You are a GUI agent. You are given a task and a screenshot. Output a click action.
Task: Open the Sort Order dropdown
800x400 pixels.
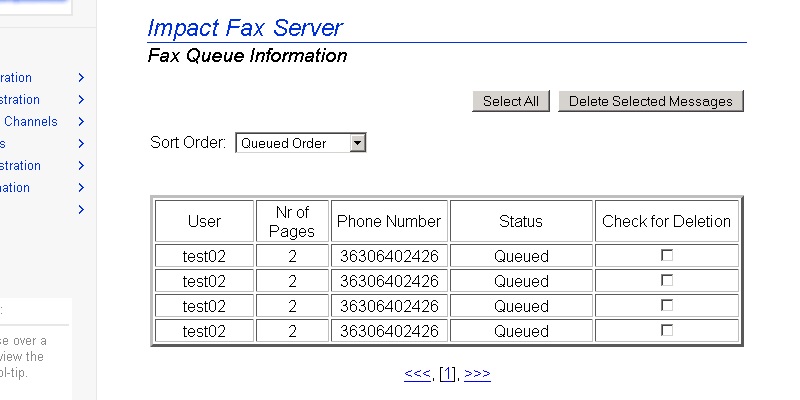[x=301, y=143]
